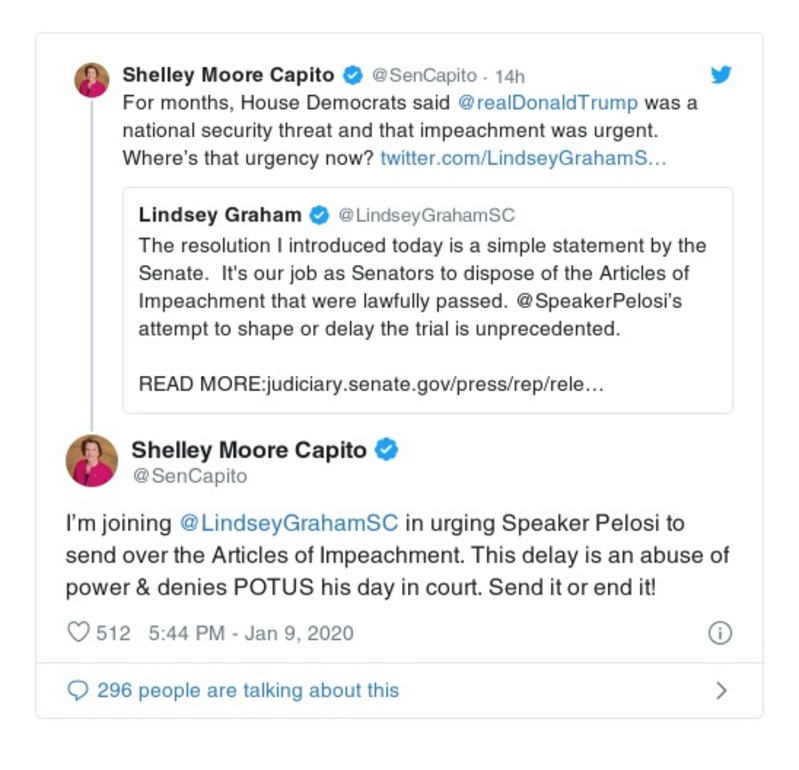The image size is (799, 770).
Task: Click the Lindsey Graham display name
Action: click(220, 215)
